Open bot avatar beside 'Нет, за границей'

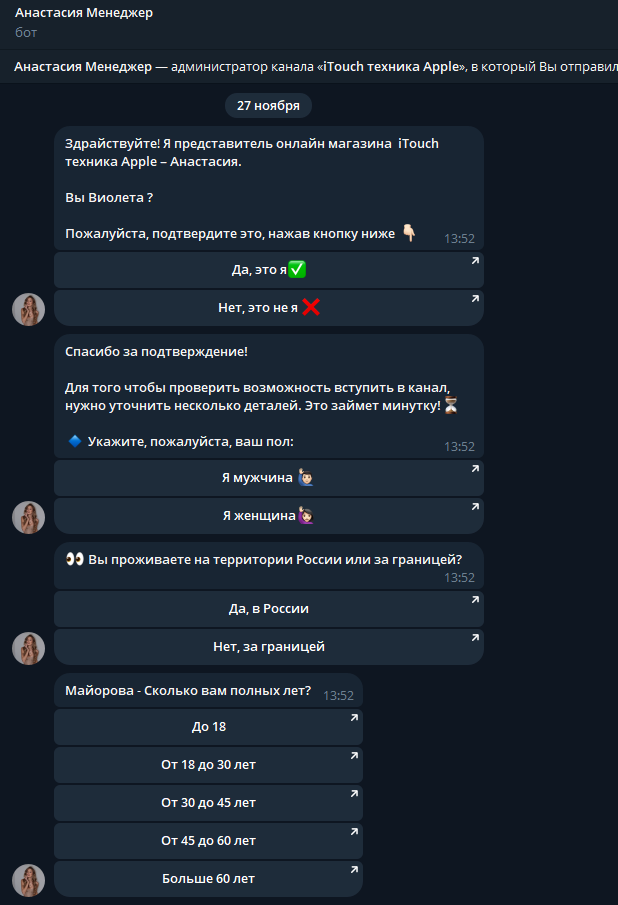coord(29,648)
